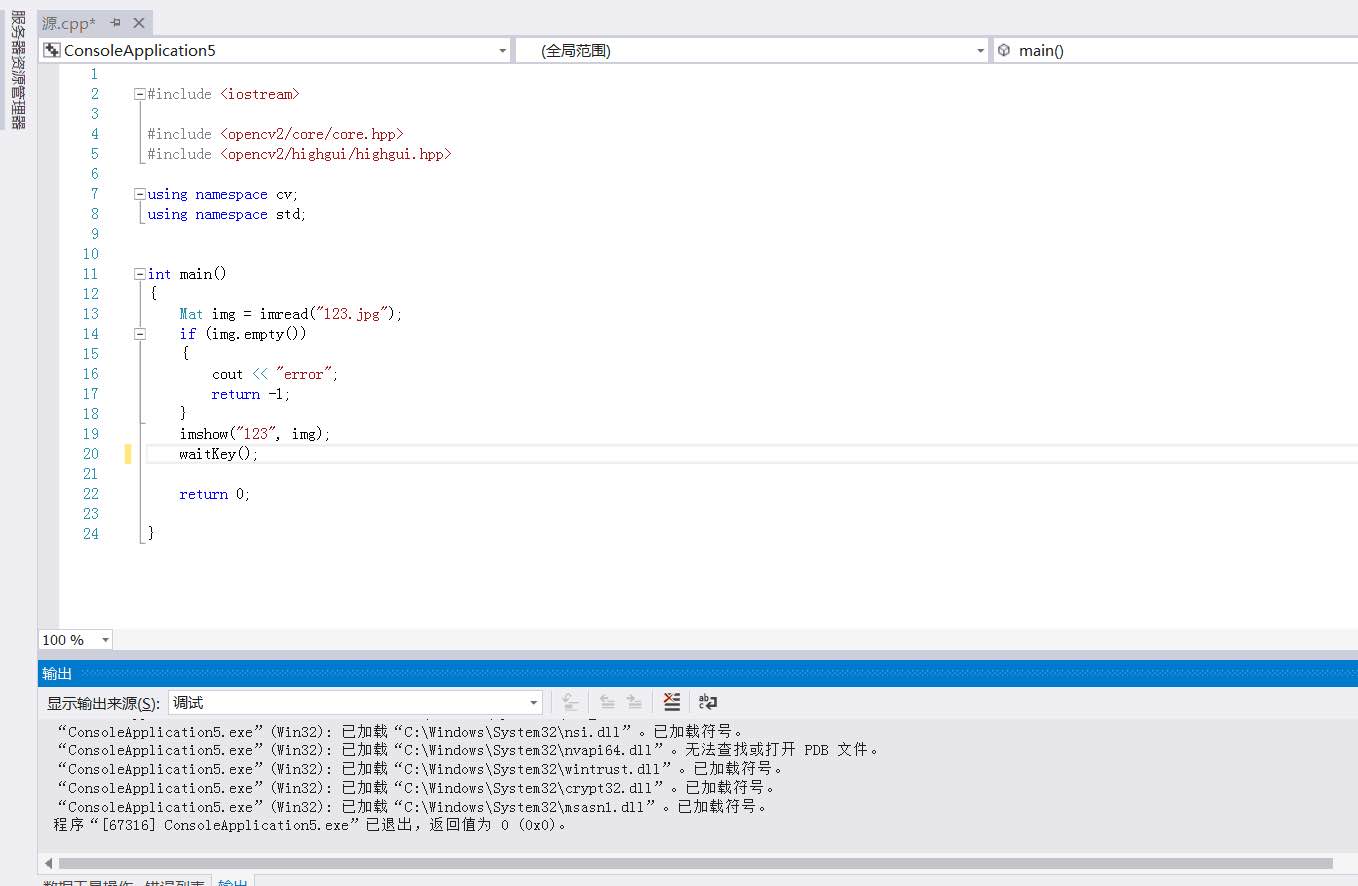Click the Clear All output icon

coord(672,702)
